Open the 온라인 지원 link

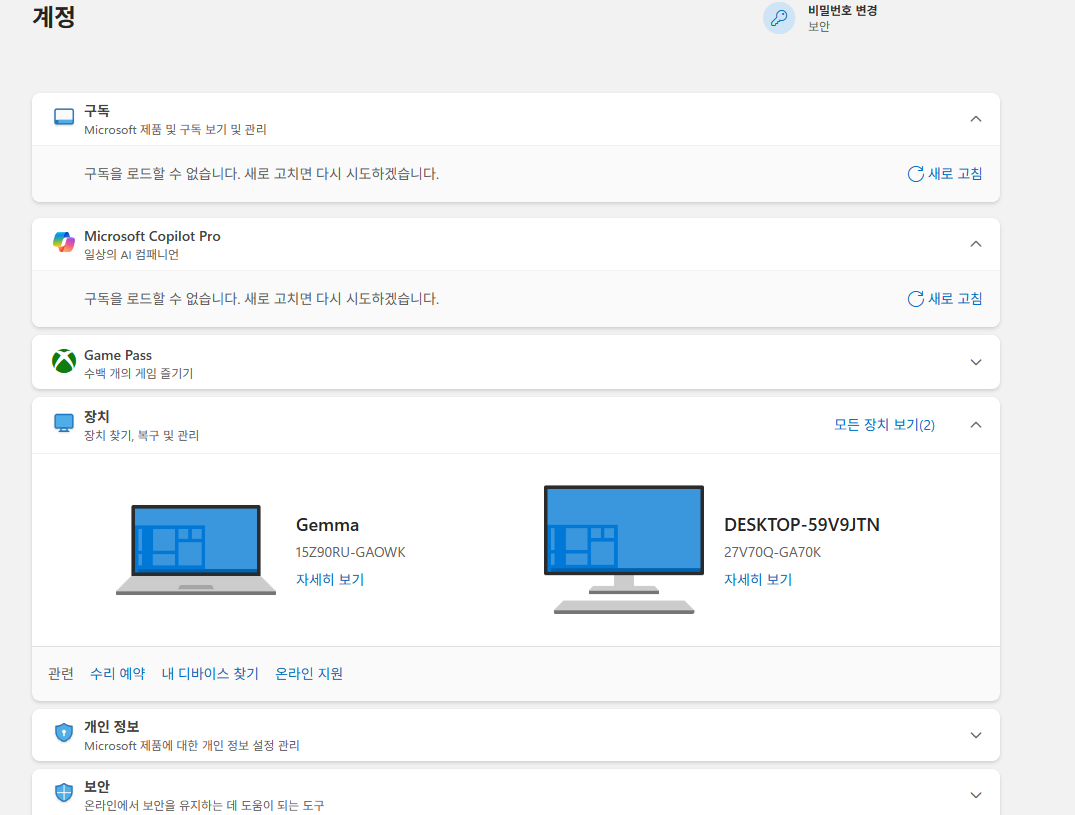[x=309, y=674]
